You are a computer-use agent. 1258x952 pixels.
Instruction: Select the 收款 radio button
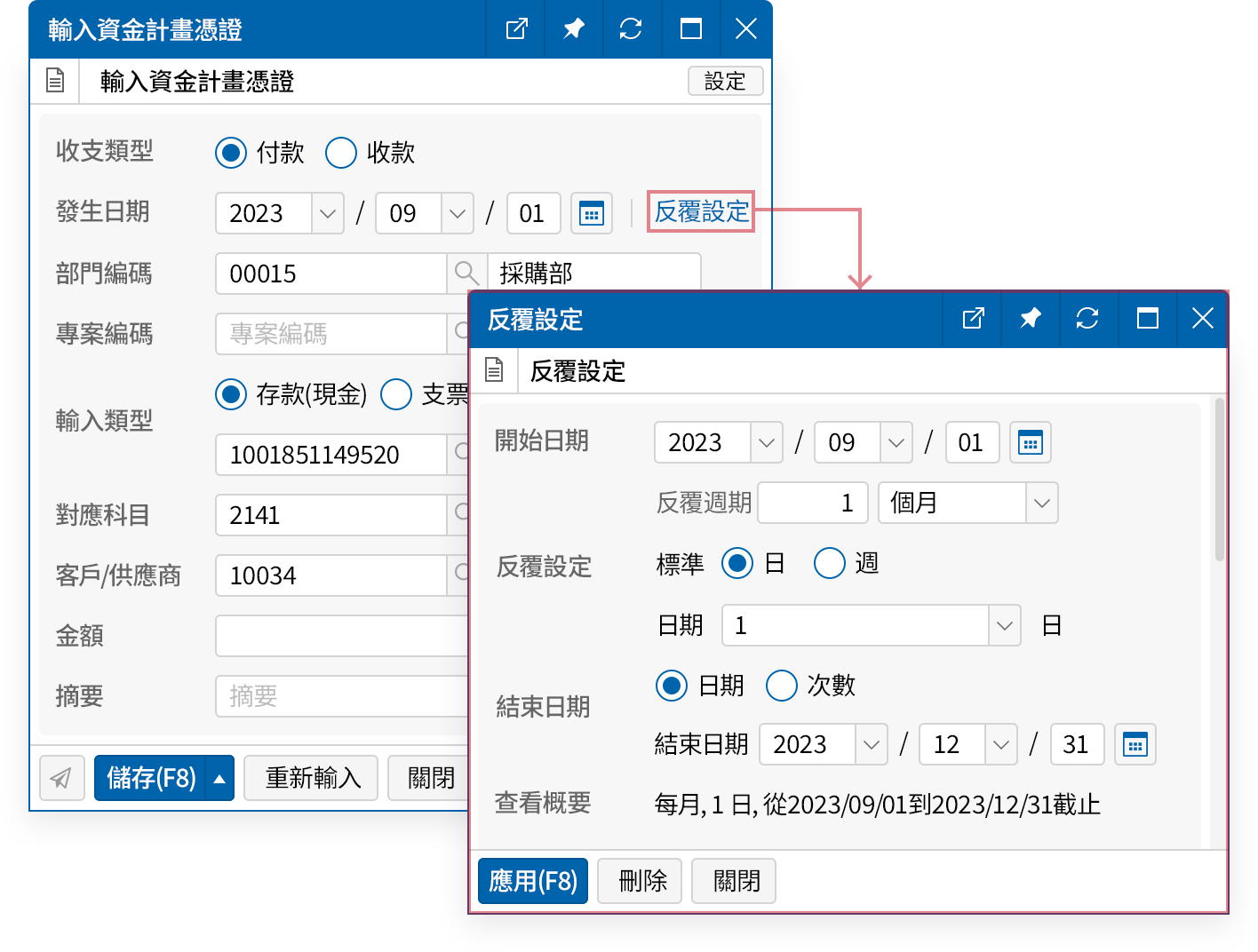click(340, 152)
